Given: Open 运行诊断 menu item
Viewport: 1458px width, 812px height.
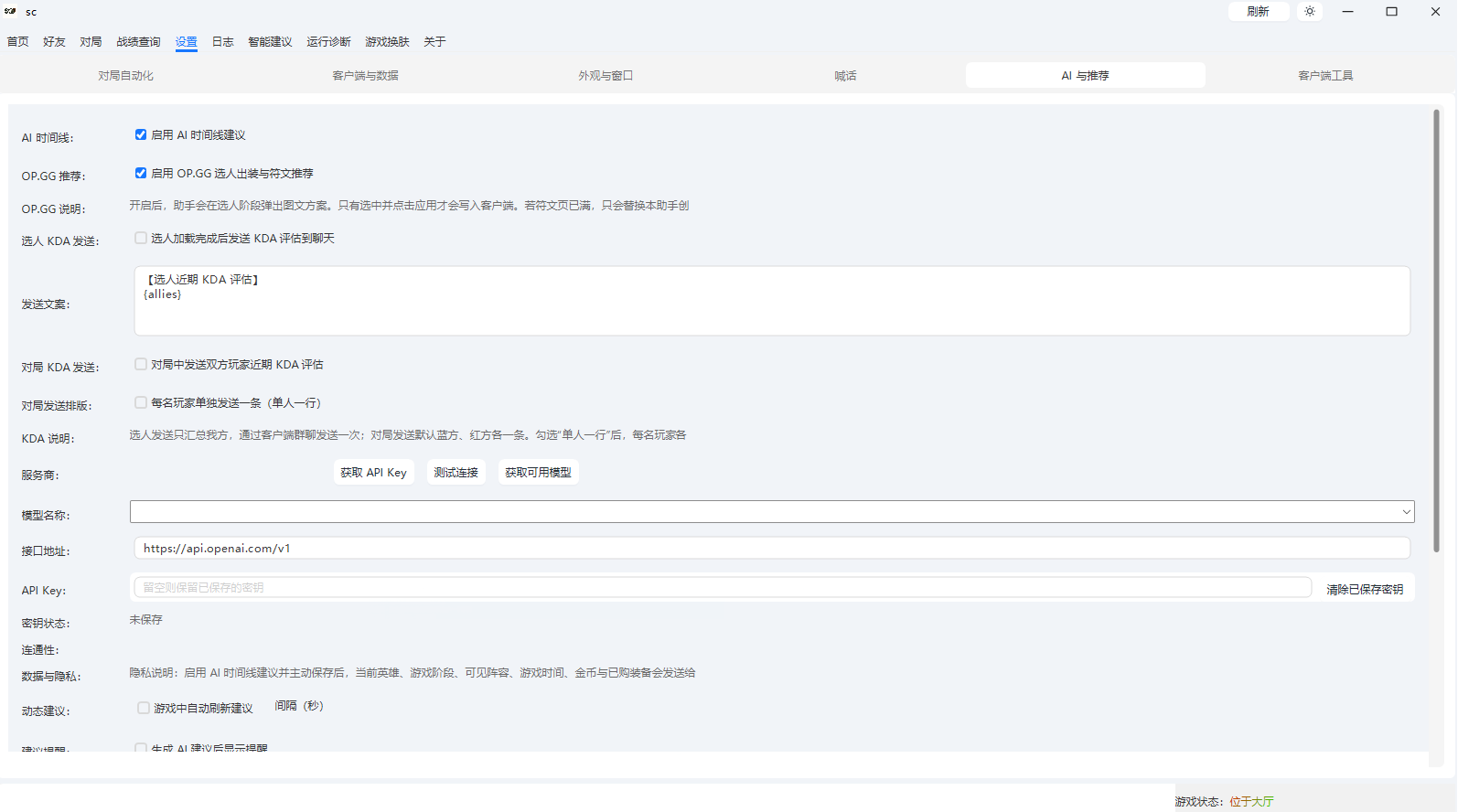Looking at the screenshot, I should click(x=328, y=42).
